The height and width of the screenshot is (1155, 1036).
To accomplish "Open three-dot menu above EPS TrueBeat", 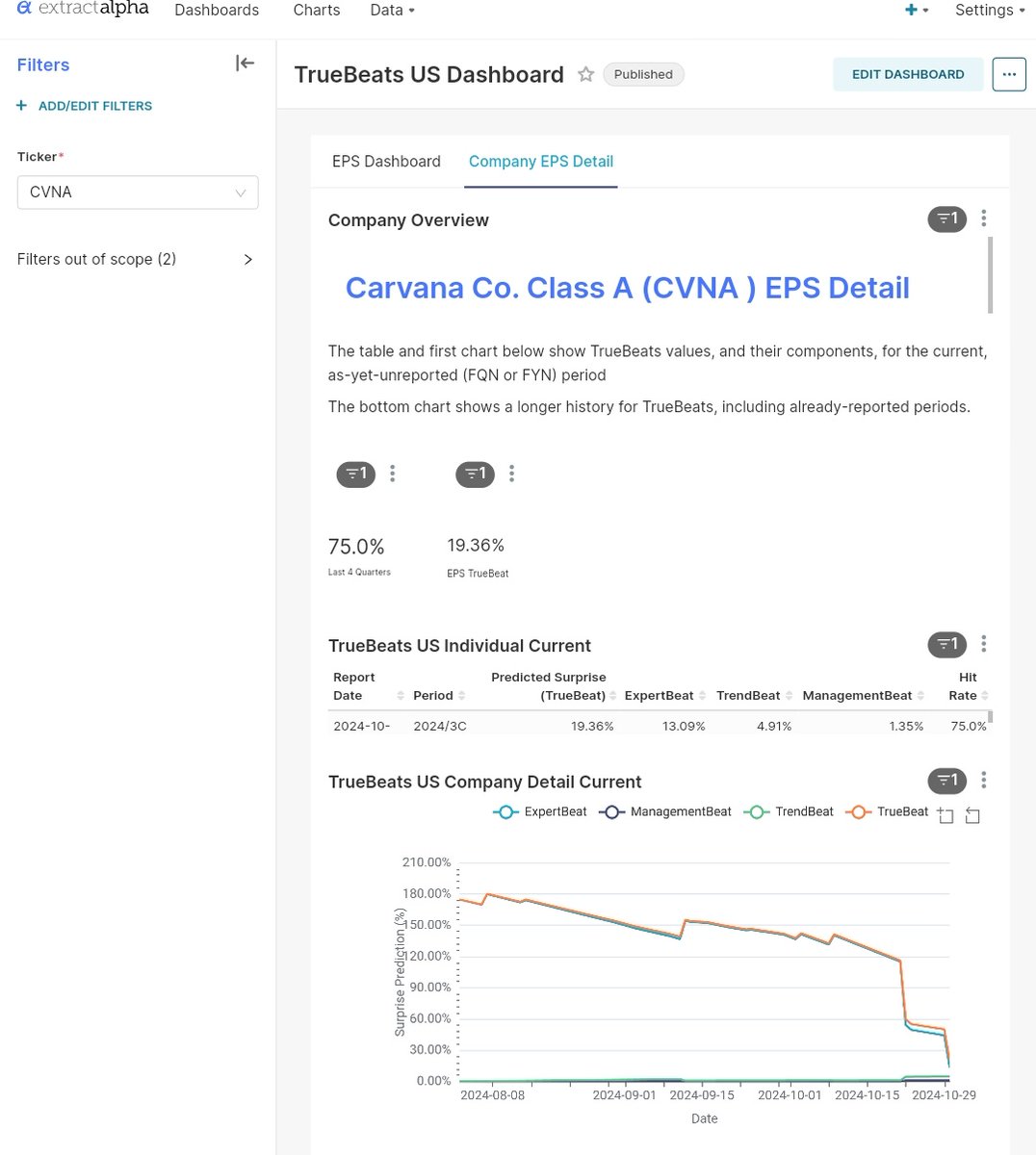I will 511,474.
